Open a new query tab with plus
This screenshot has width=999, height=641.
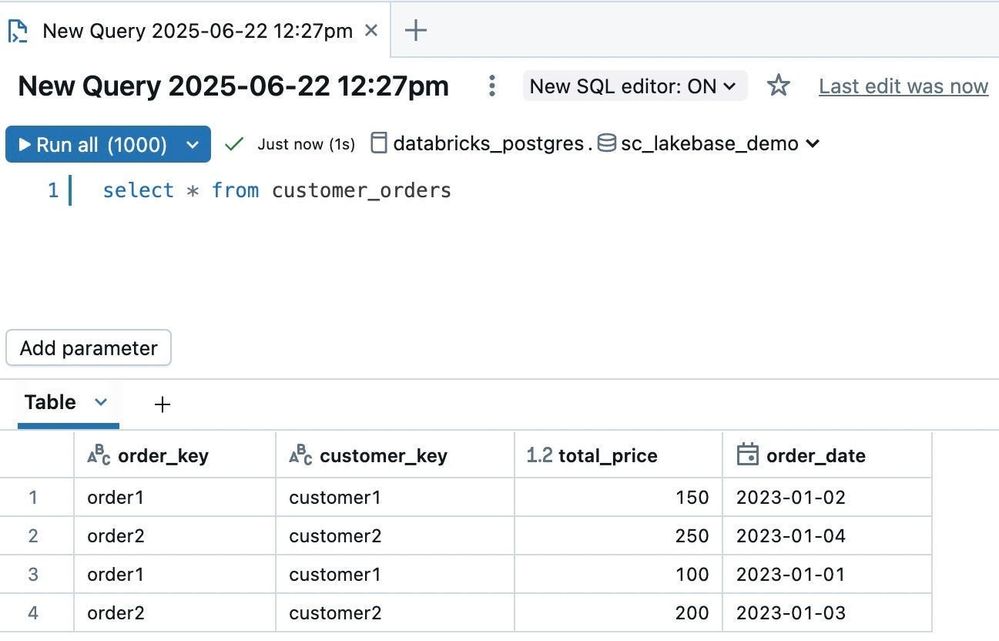(x=416, y=31)
